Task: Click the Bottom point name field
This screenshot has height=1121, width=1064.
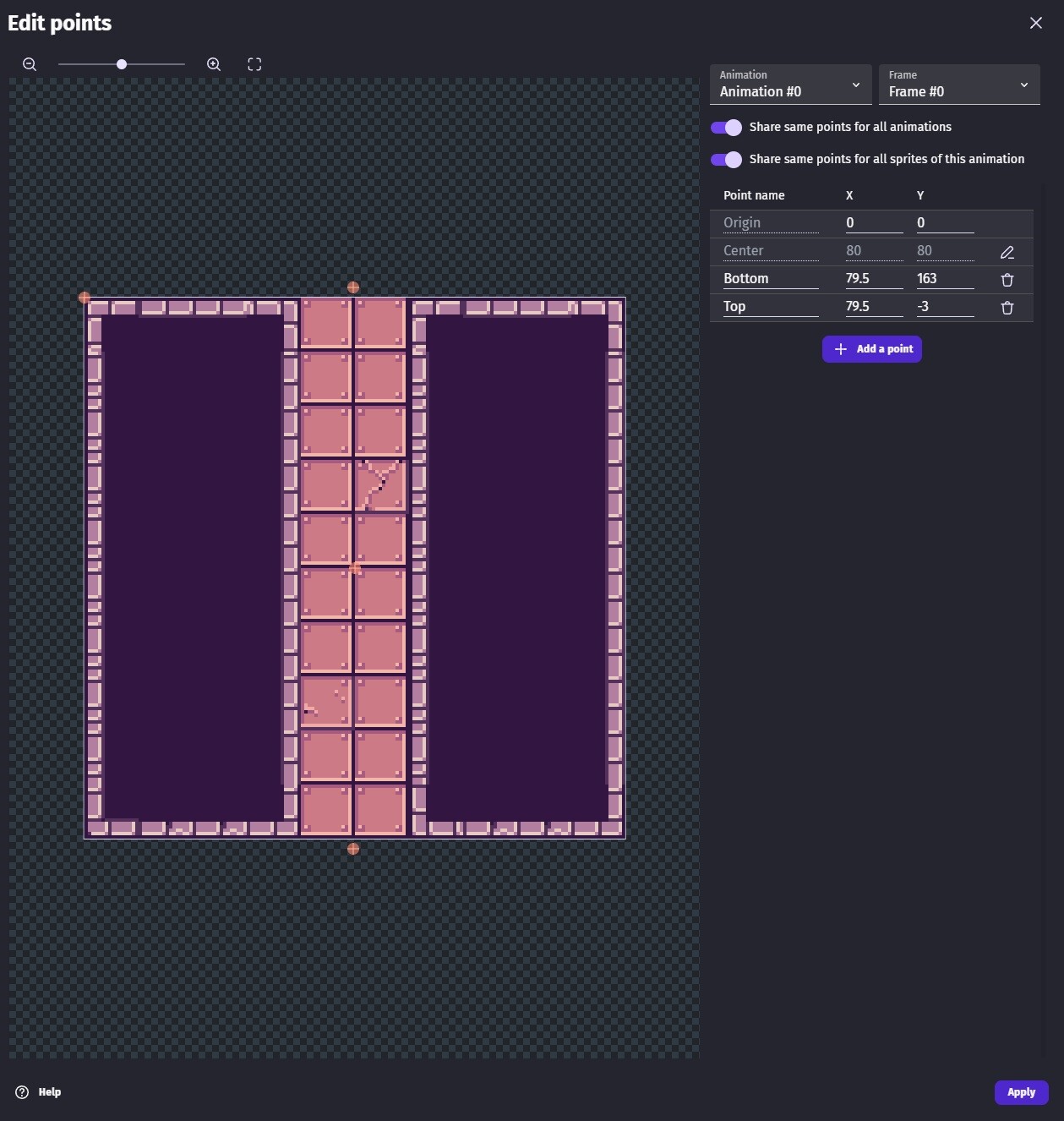Action: pos(770,279)
